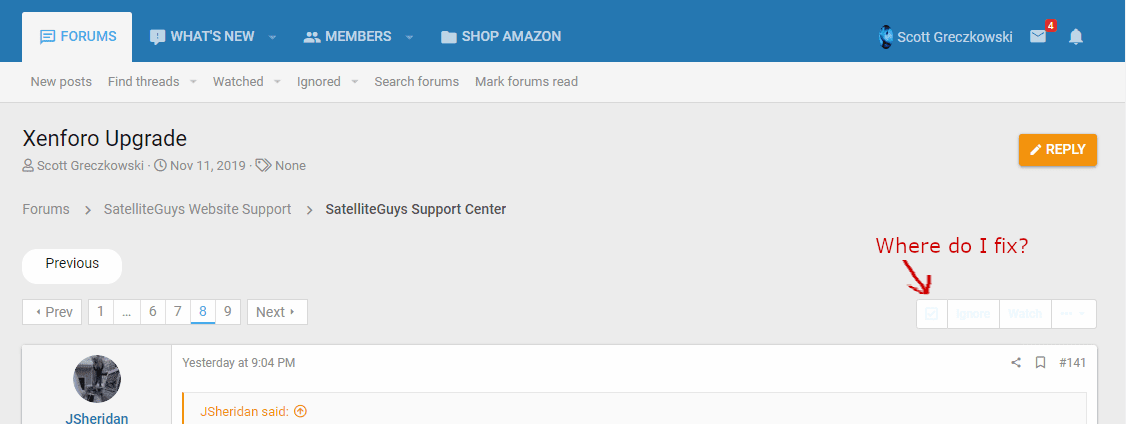1126x424 pixels.
Task: Bookmark post #141 with the bookmark icon
Action: (1041, 363)
